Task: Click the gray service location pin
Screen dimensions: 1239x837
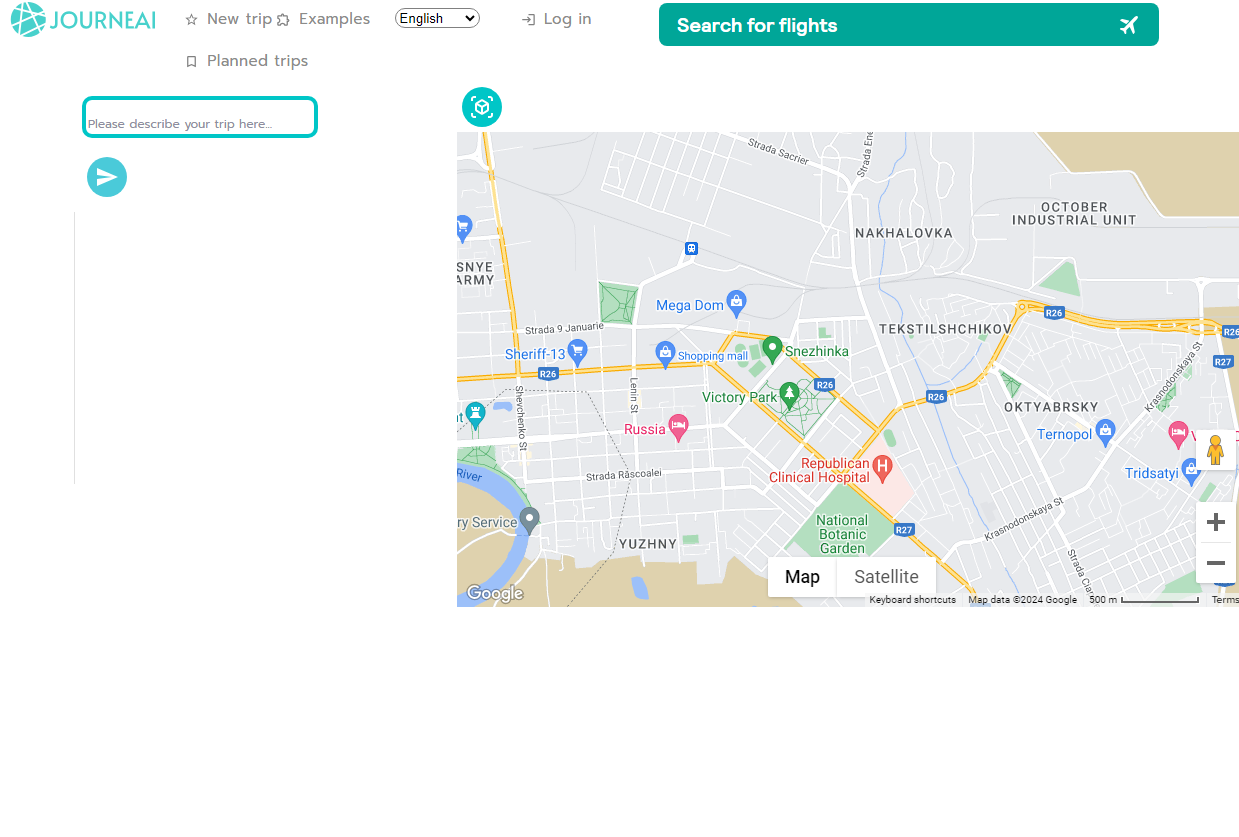Action: [x=530, y=520]
